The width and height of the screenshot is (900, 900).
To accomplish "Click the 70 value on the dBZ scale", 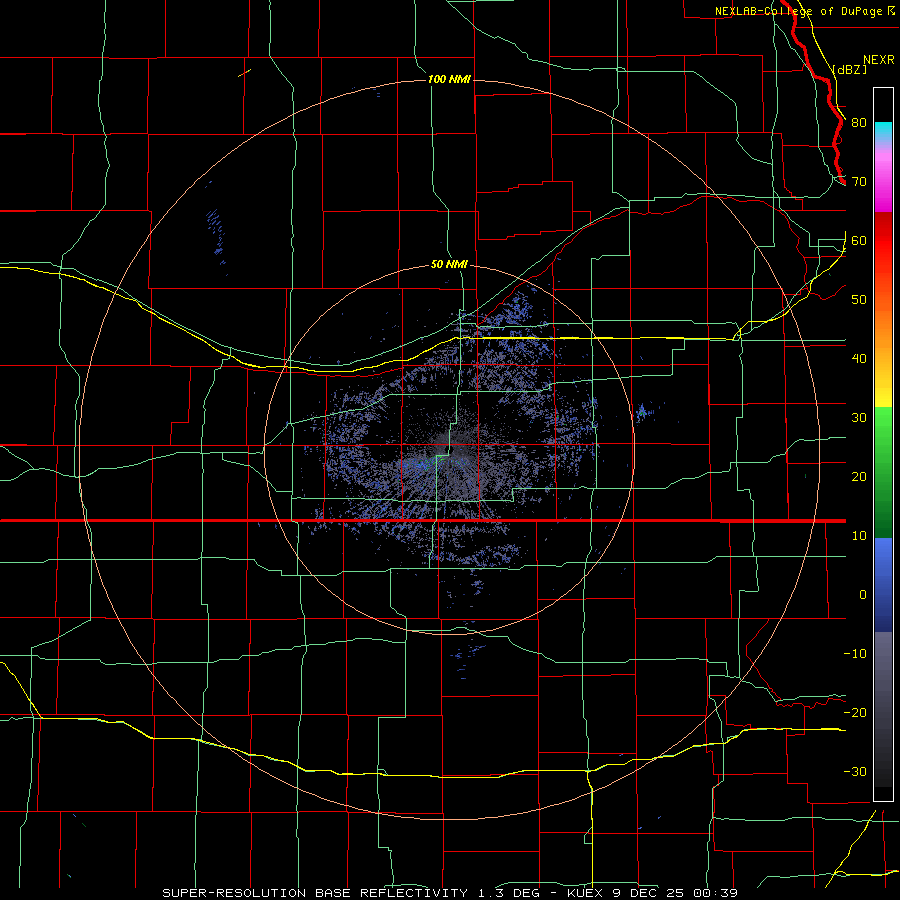I will point(859,182).
